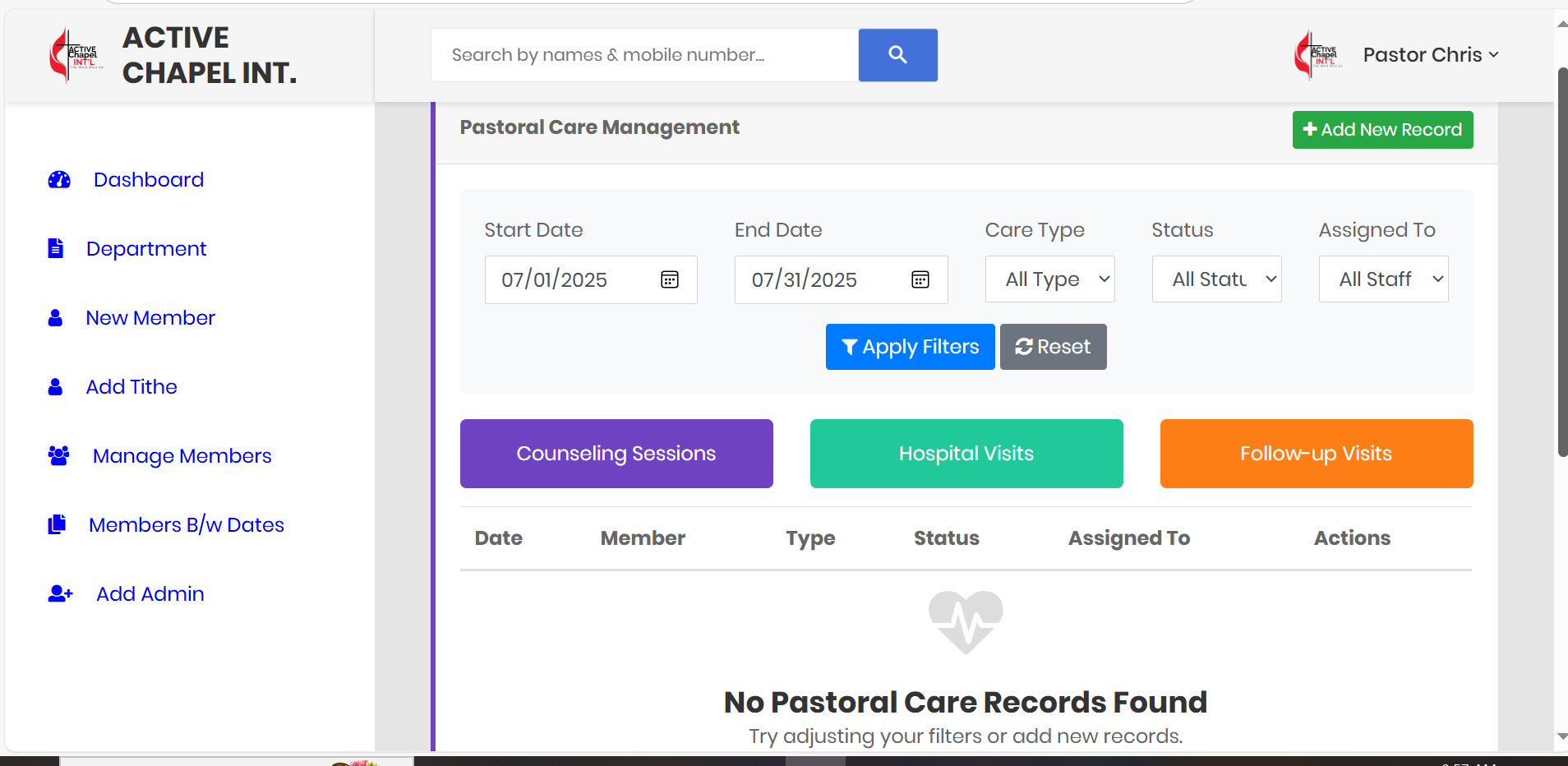Select the Follow-up Visits tab
This screenshot has width=1568, height=766.
point(1316,454)
